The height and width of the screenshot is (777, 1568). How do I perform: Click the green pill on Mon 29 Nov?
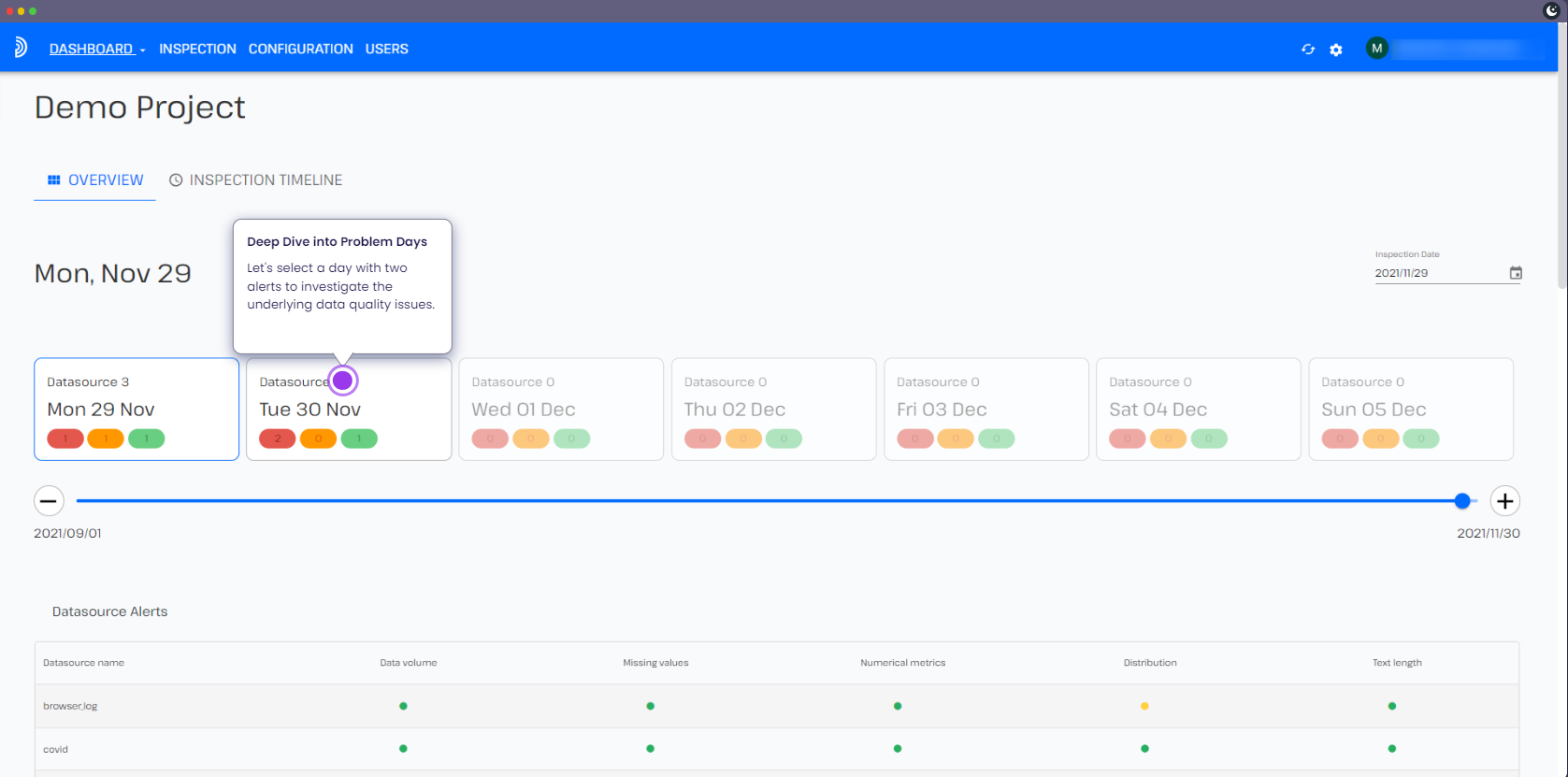tap(147, 439)
